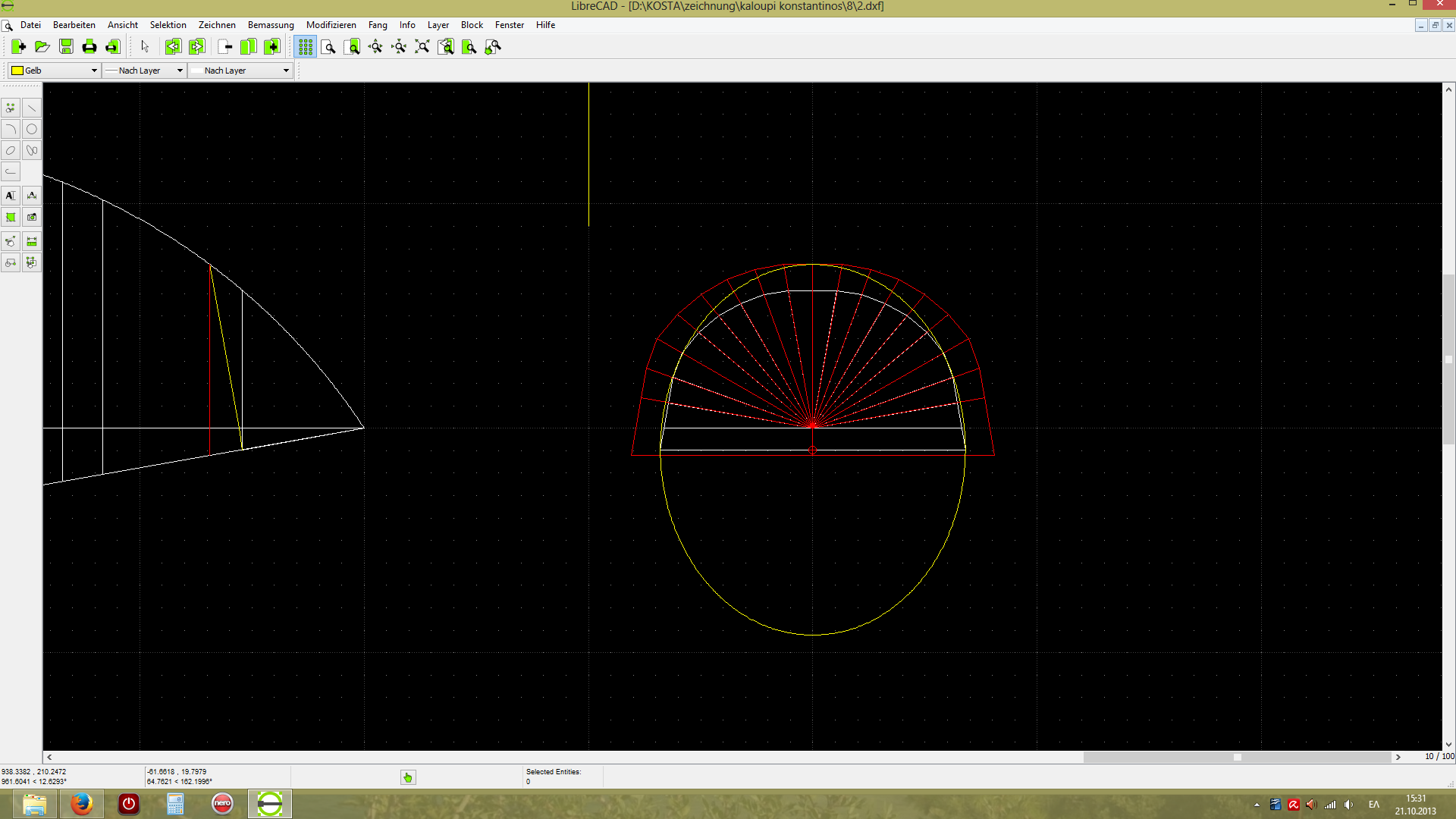Open the dimension tools
This screenshot has height=819, width=1456.
(x=32, y=196)
